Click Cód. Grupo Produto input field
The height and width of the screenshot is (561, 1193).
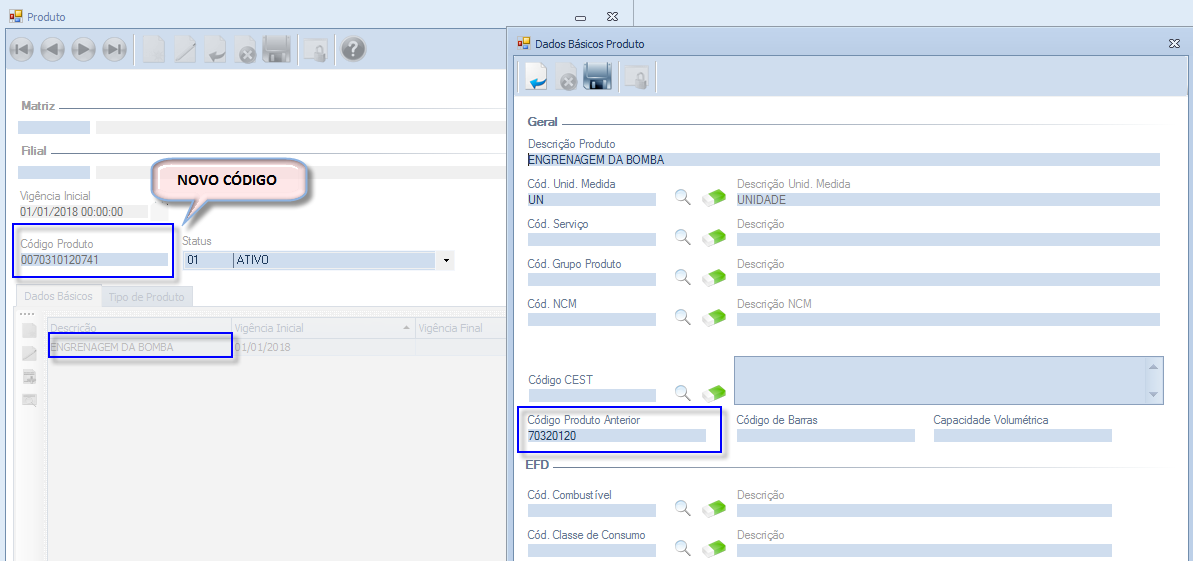[x=591, y=279]
